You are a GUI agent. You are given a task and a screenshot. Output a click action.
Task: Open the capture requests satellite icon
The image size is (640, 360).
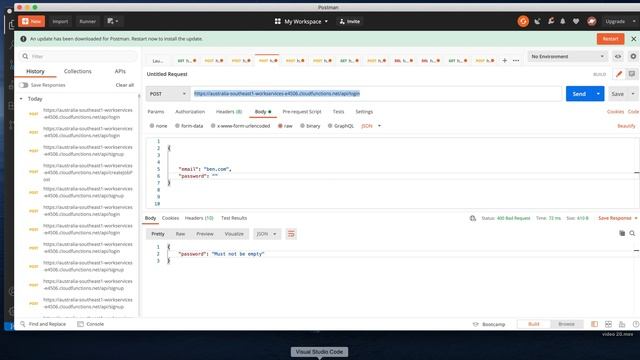point(537,21)
